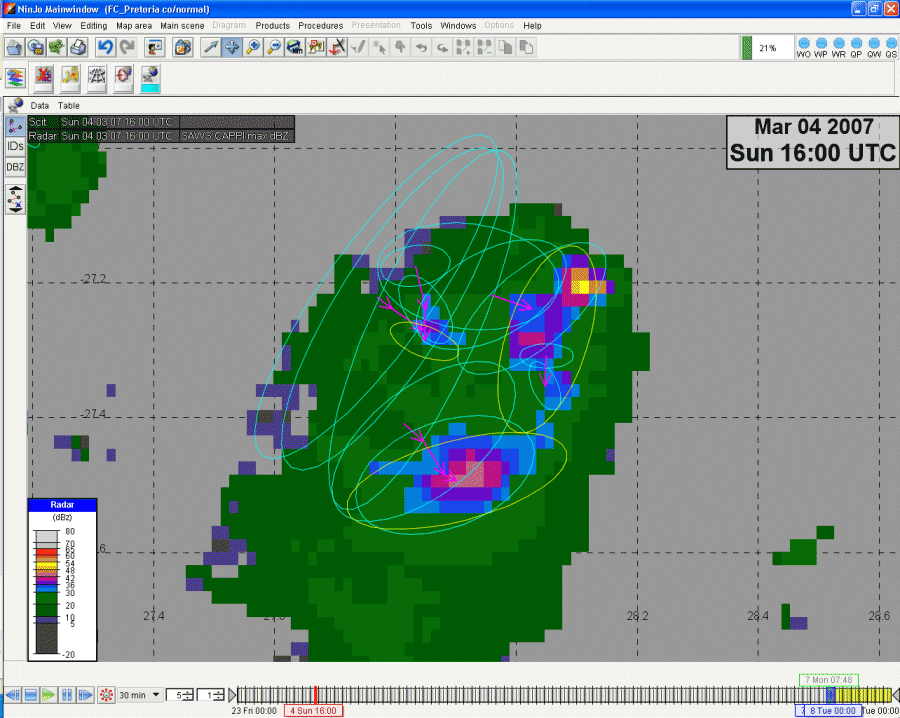The width and height of the screenshot is (900, 718).
Task: Click the red time marker on timeline
Action: tap(315, 694)
